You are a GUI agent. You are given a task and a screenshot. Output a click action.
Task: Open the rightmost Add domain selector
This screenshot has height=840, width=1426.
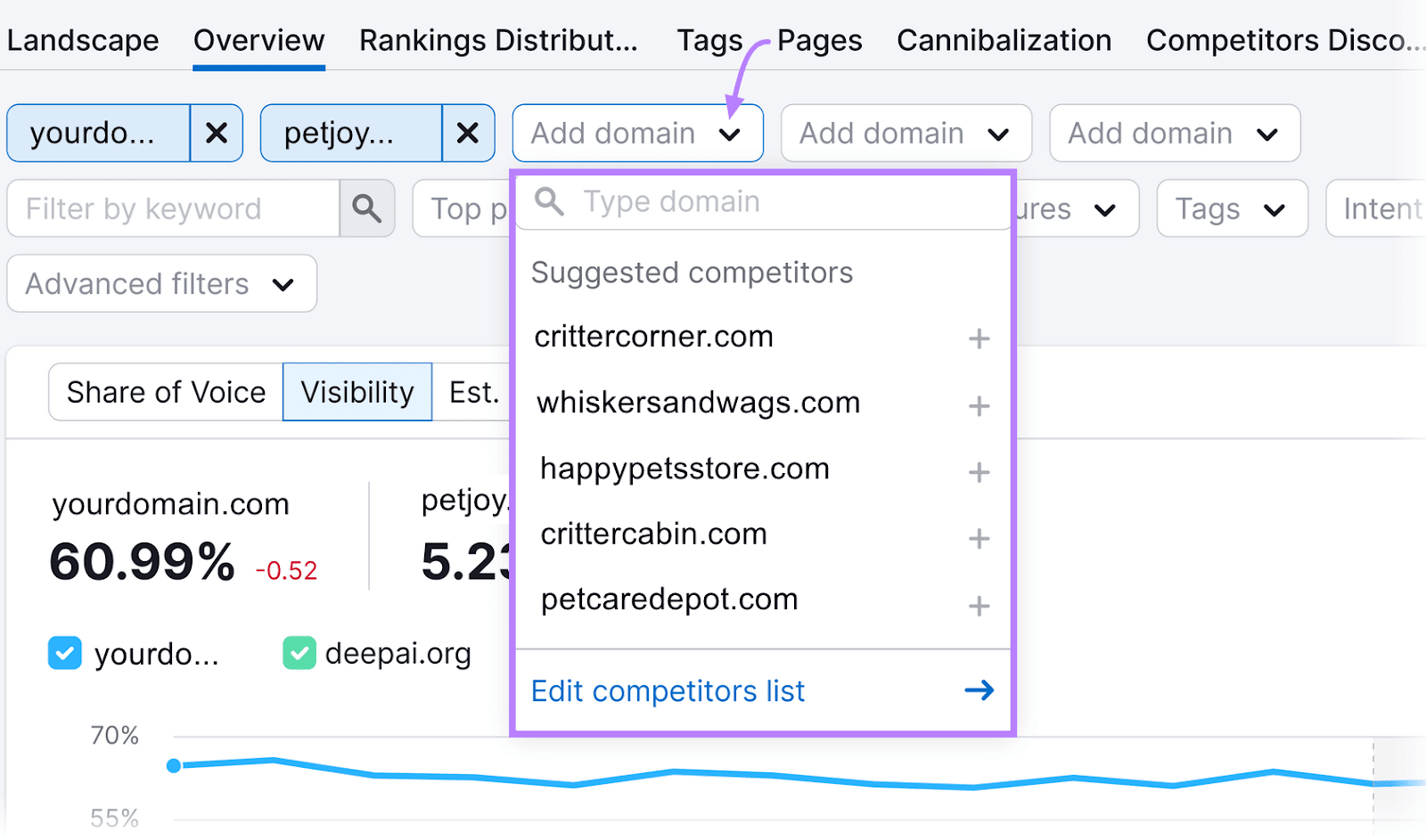click(1173, 133)
